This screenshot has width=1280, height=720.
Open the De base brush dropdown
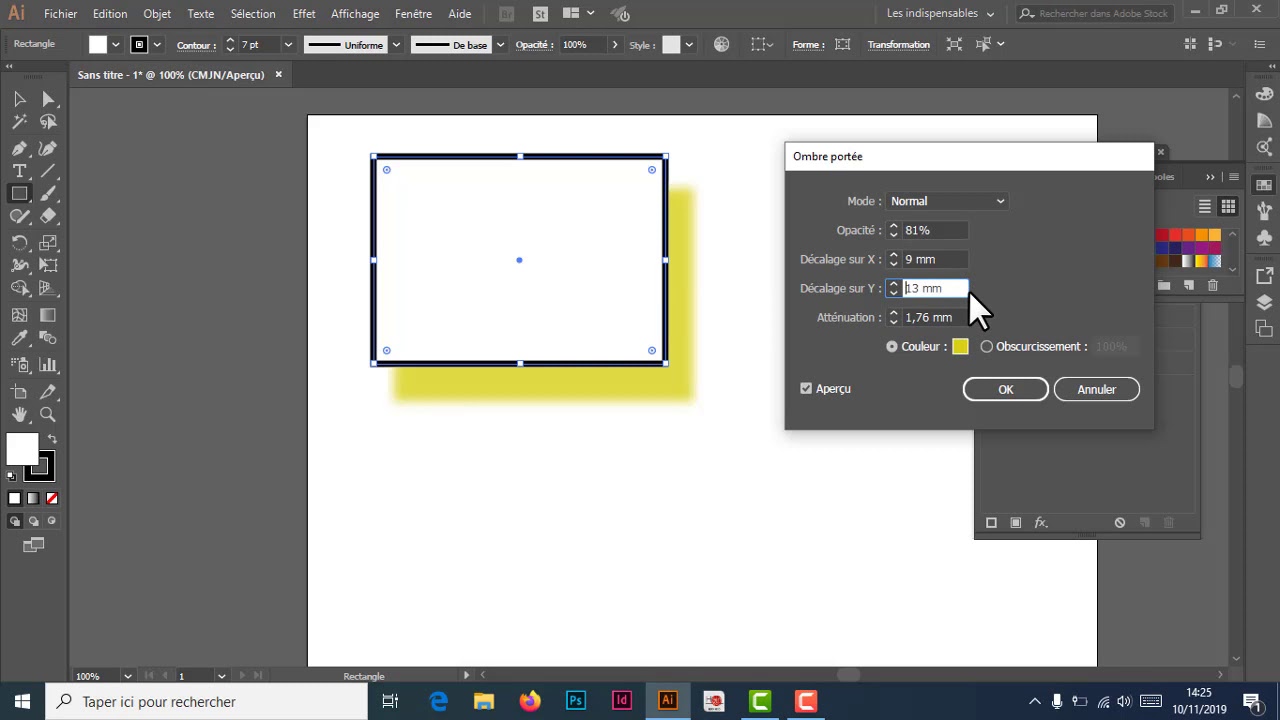click(501, 44)
